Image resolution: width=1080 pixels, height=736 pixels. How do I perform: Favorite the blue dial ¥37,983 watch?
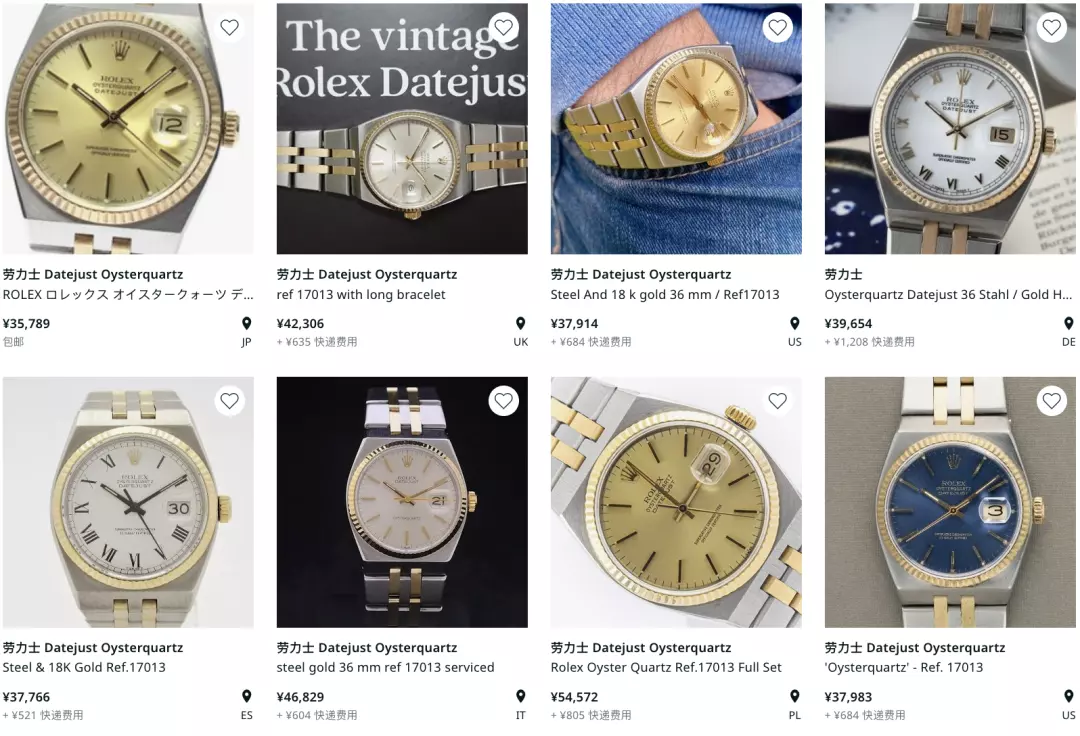coord(1051,401)
